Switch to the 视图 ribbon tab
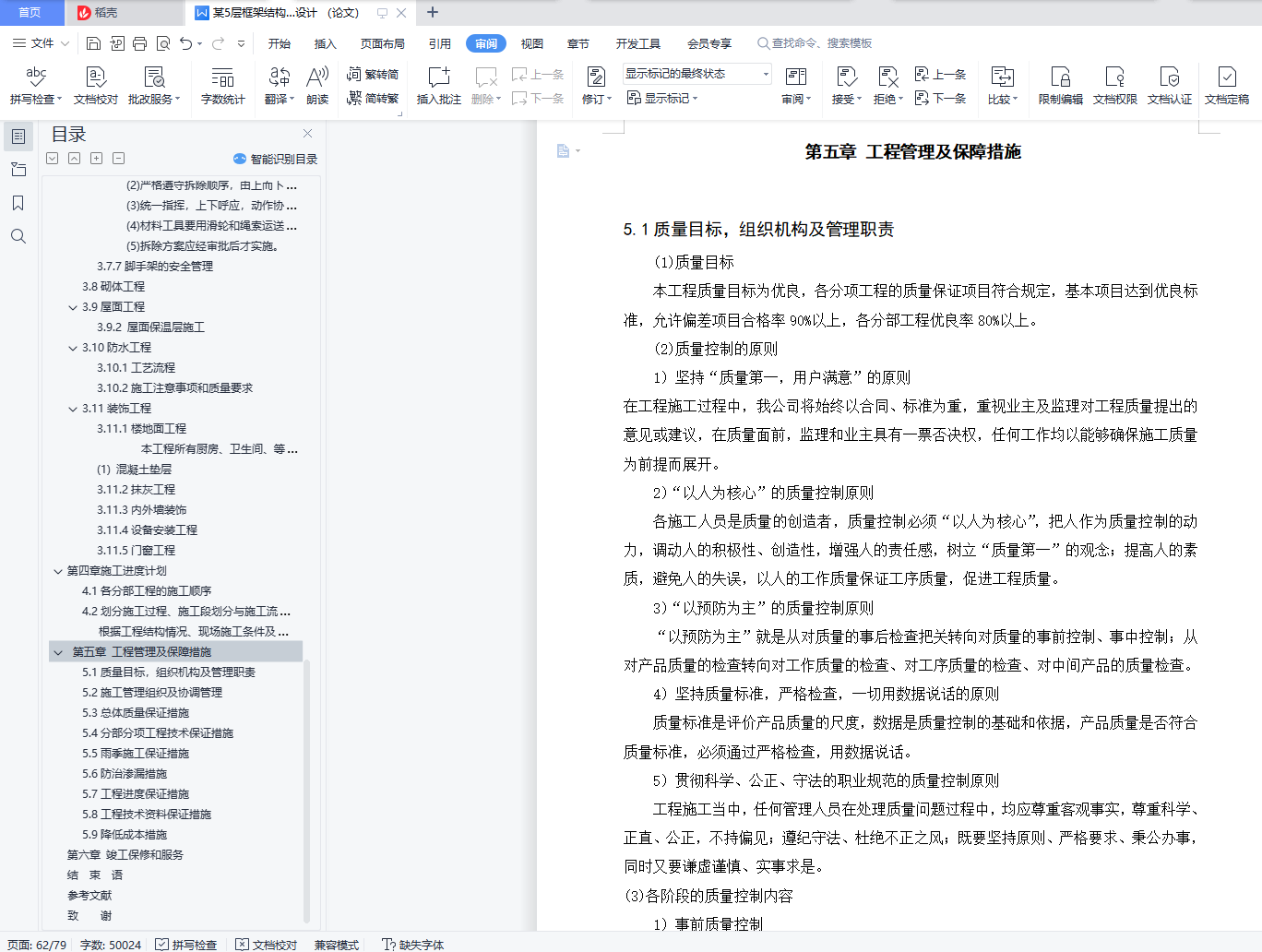Image resolution: width=1262 pixels, height=952 pixels. 531,43
